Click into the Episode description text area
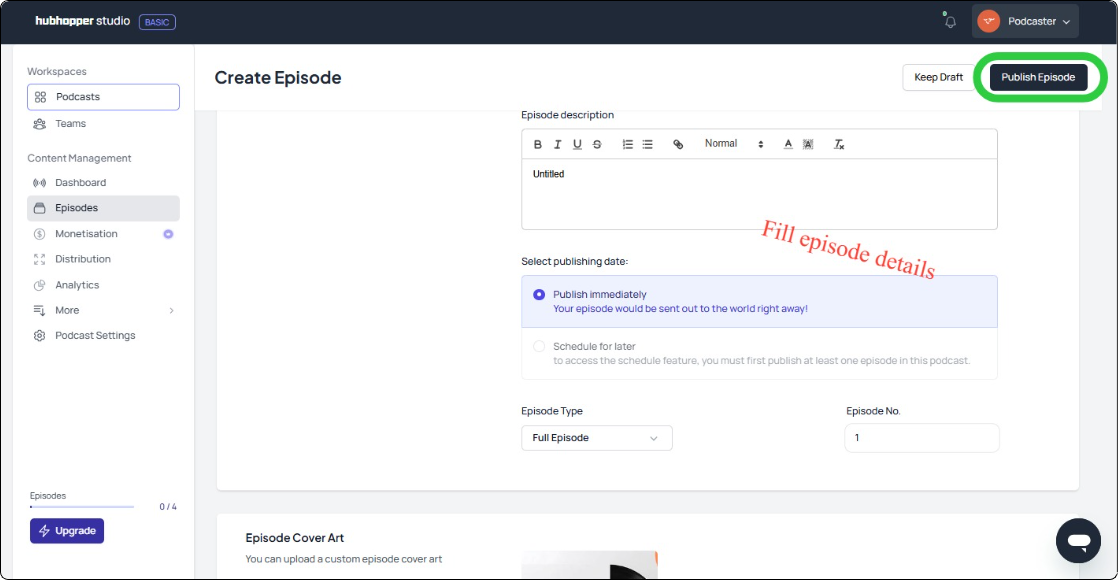1118x580 pixels. coord(759,194)
